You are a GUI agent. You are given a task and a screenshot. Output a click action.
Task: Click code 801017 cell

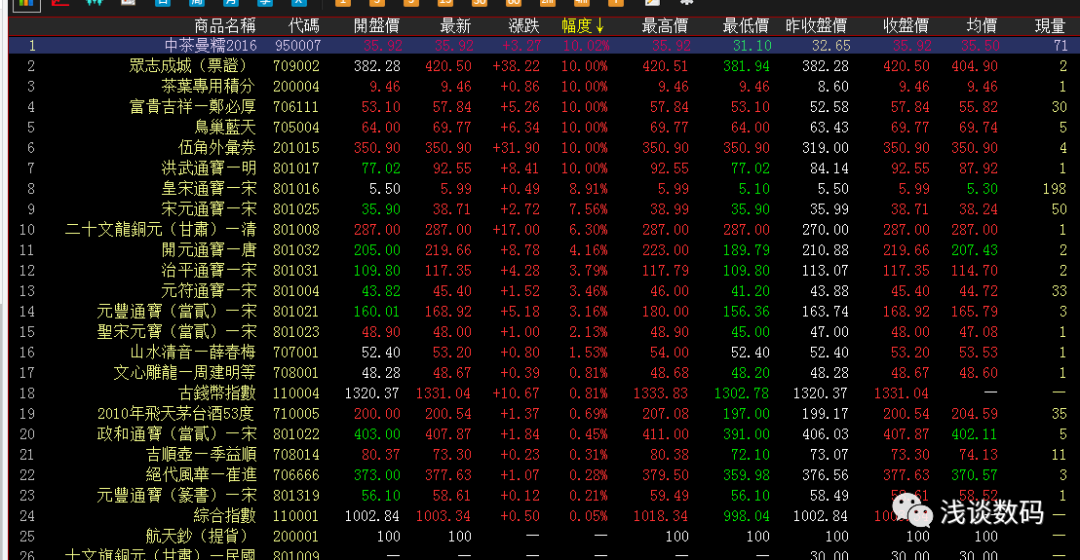296,168
